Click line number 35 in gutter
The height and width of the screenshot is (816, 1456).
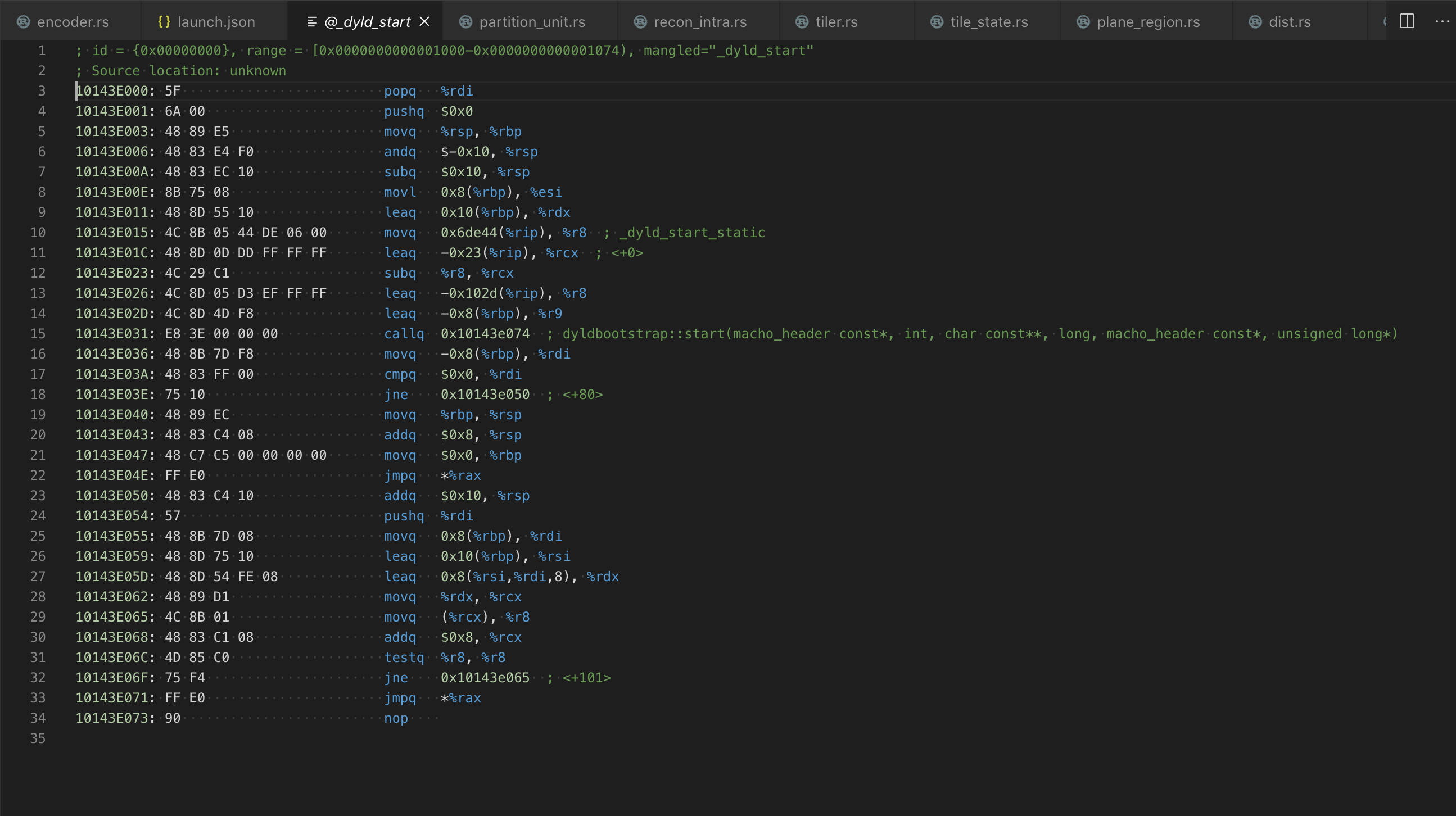point(38,738)
